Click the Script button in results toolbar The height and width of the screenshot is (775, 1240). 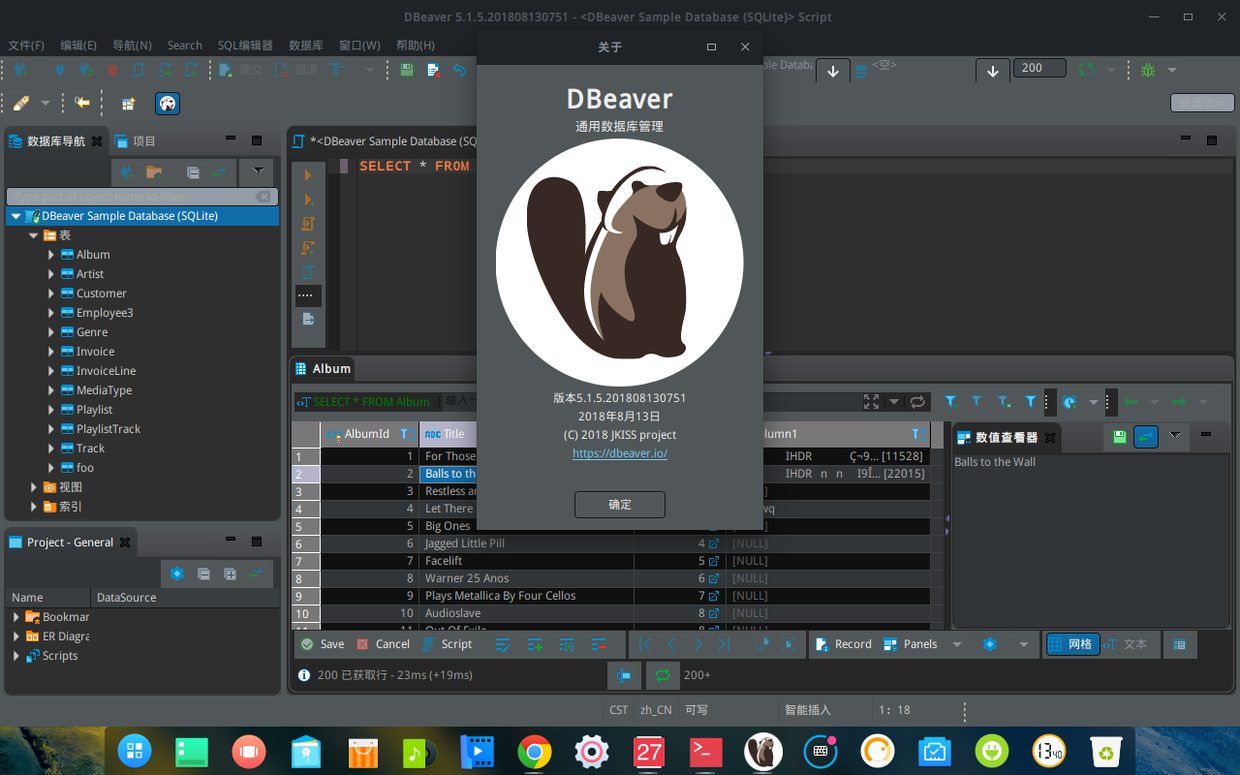(x=447, y=644)
